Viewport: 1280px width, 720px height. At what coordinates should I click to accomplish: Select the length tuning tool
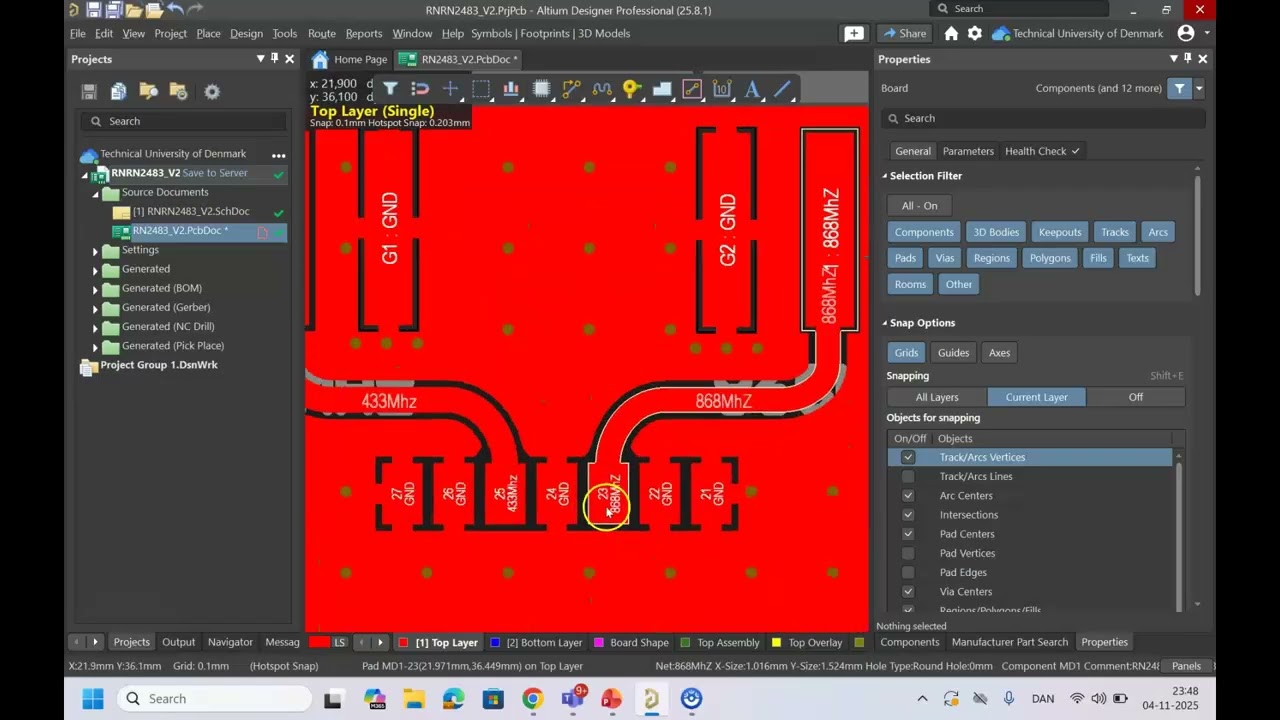(x=601, y=89)
